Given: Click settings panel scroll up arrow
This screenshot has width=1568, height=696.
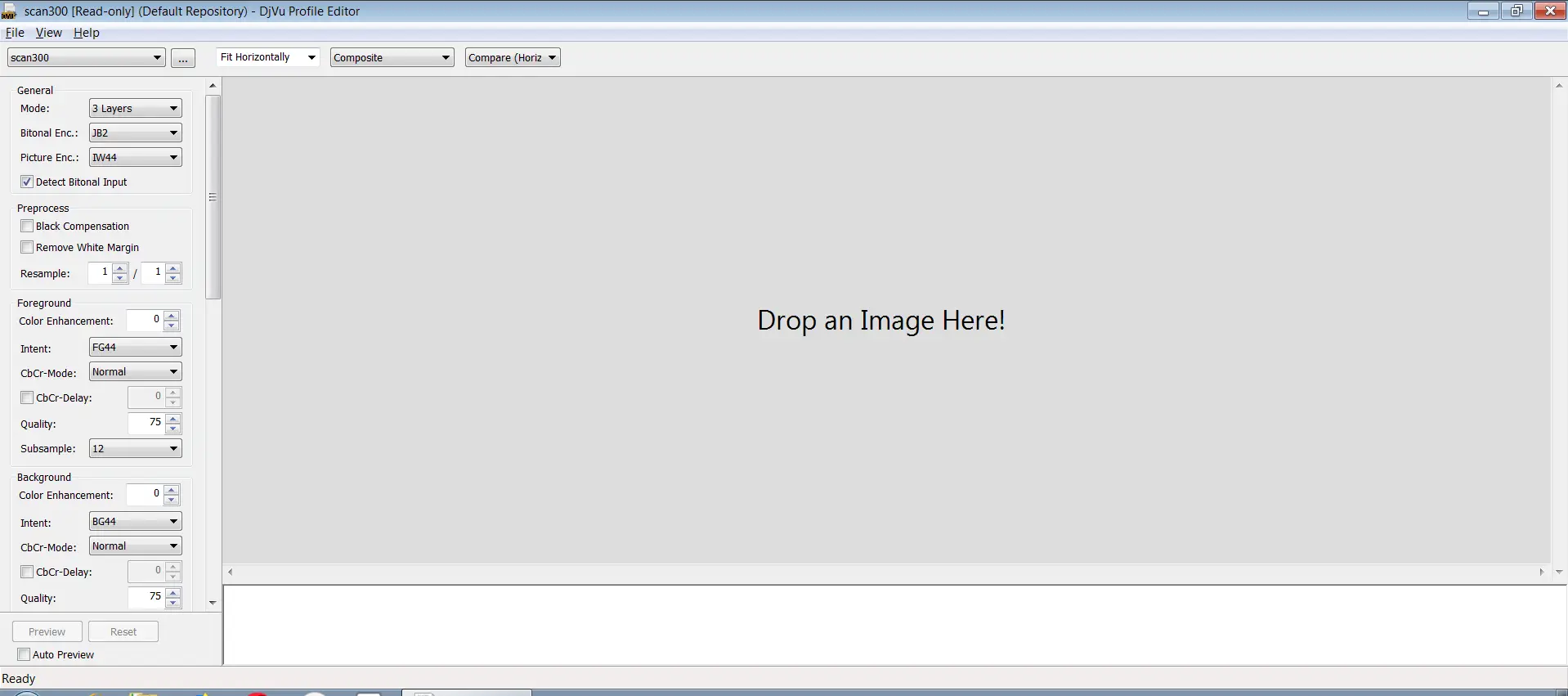Looking at the screenshot, I should pos(213,86).
